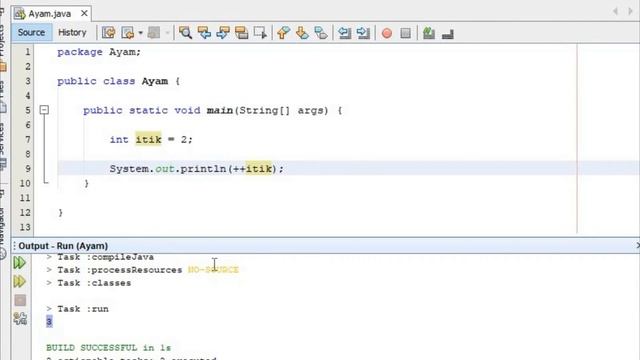Screen dimensions: 640x360
Task: Click Re-run green arrows in Output panel
Action: 20,262
